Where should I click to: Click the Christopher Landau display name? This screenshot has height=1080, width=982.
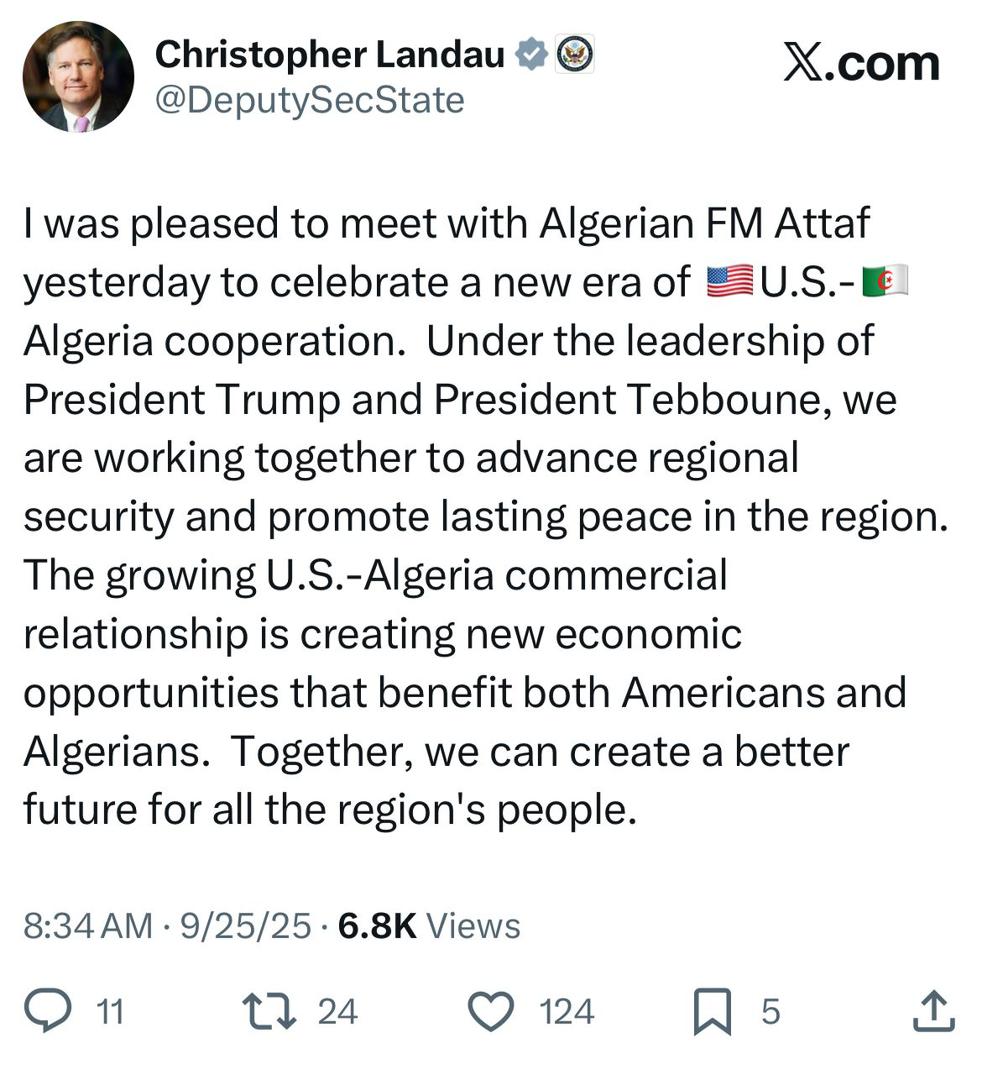point(330,55)
